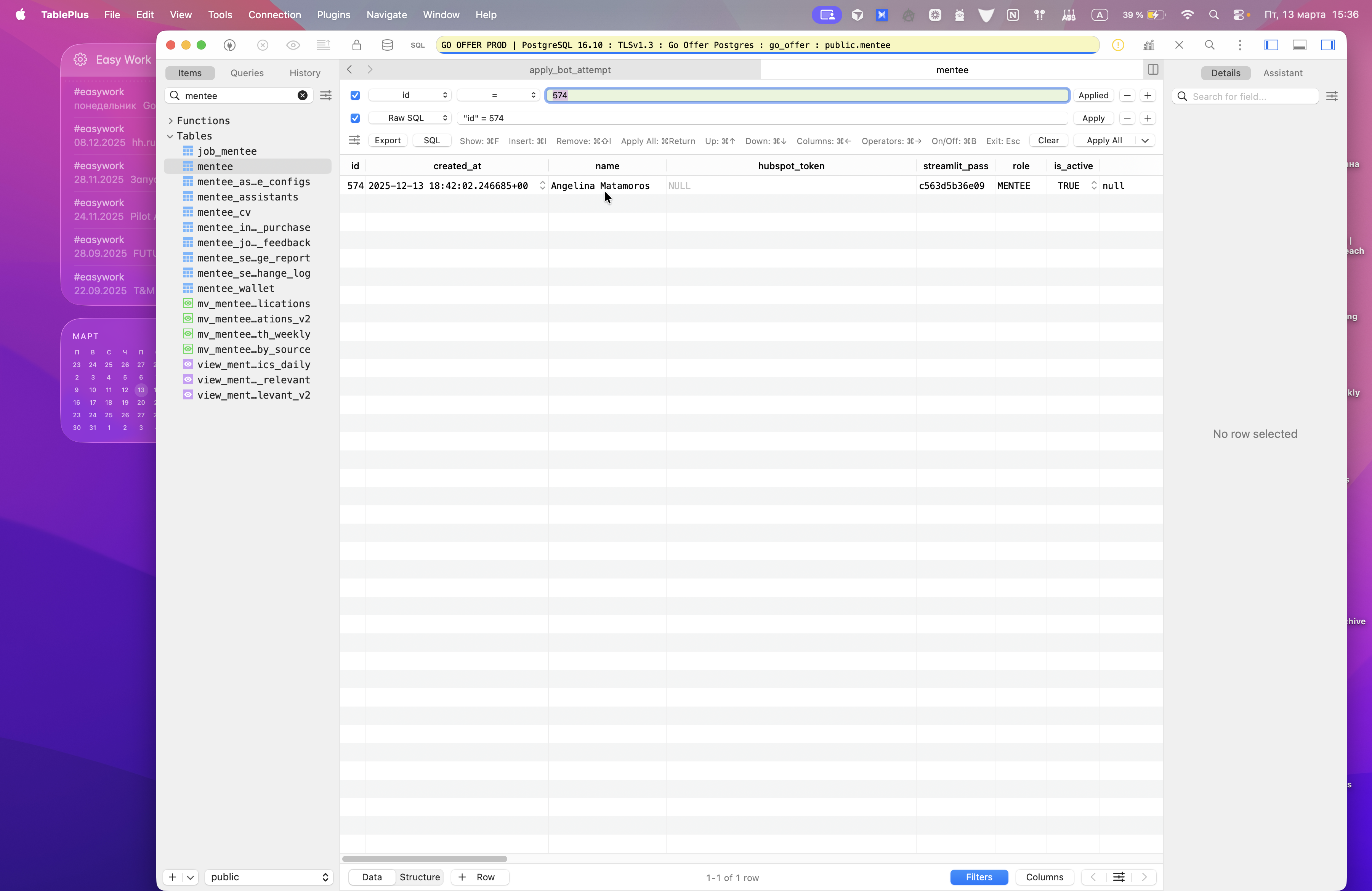Click the Clear filters button
The width and height of the screenshot is (1372, 891).
[x=1048, y=141]
